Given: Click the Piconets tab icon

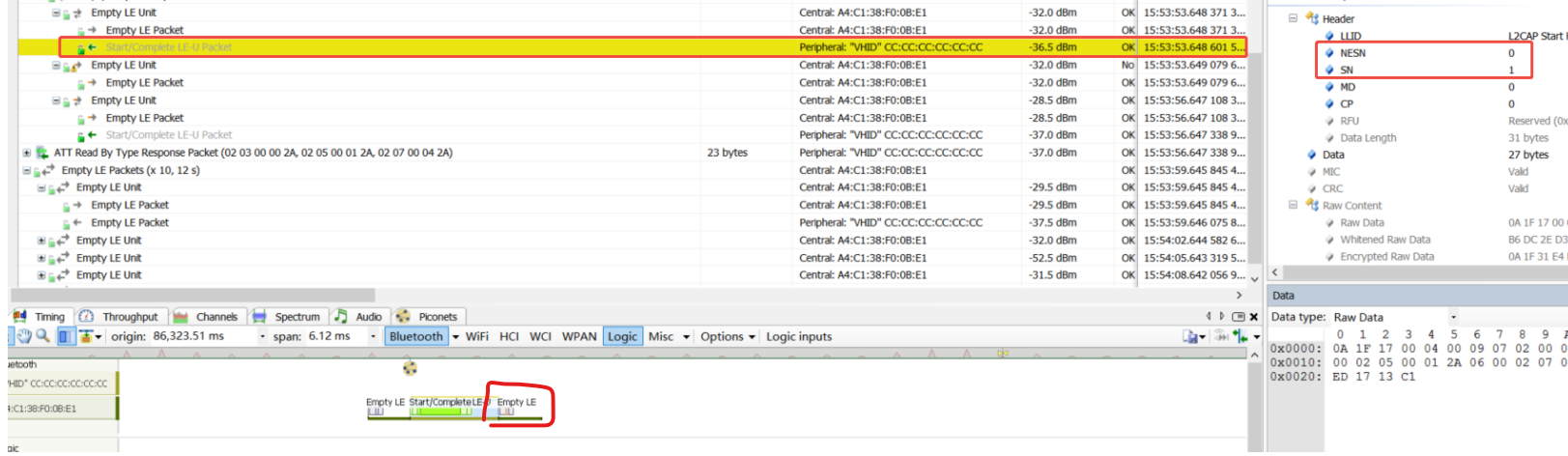Looking at the screenshot, I should point(404,316).
